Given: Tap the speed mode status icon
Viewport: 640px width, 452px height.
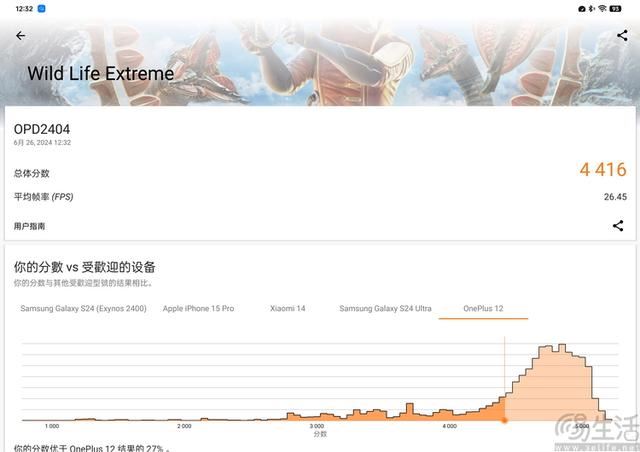Looking at the screenshot, I should 581,8.
